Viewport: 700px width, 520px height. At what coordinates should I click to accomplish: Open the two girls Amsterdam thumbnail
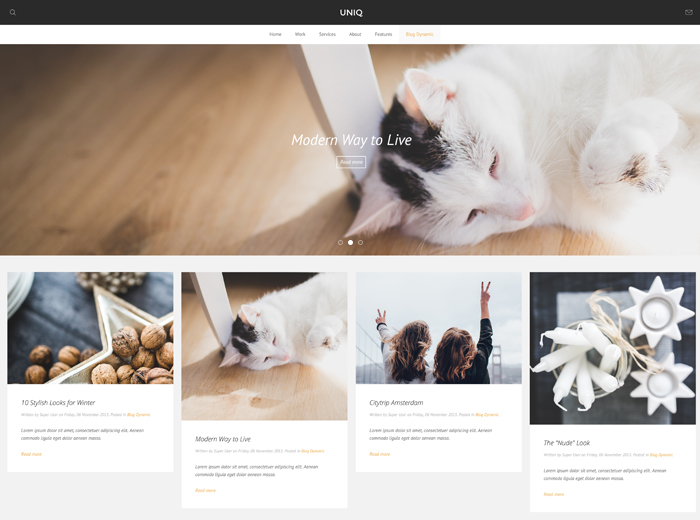[x=438, y=328]
